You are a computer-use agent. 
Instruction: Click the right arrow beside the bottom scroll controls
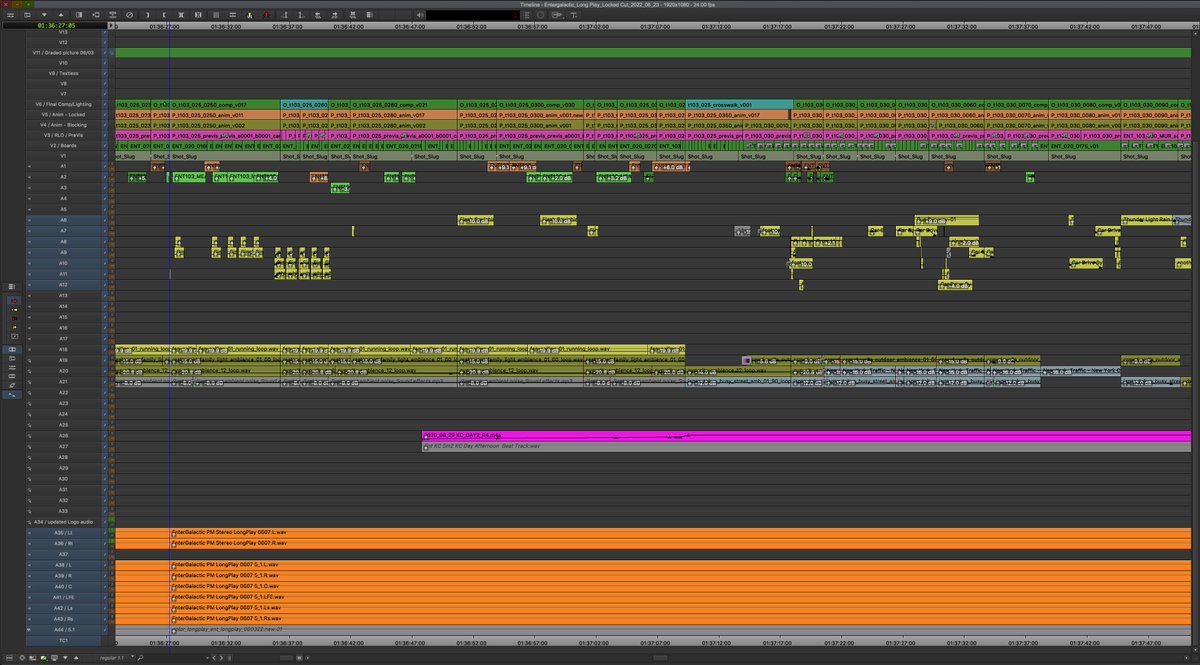[x=221, y=658]
